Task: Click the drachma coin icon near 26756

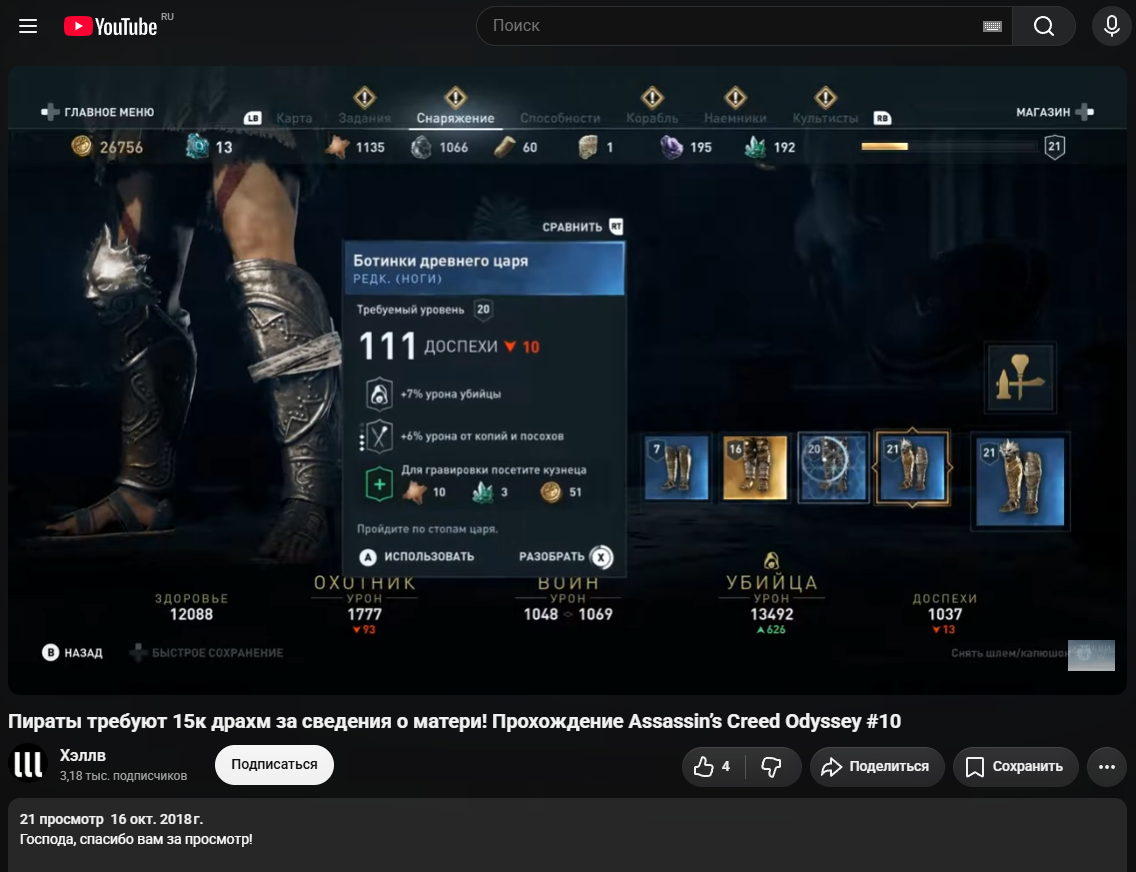Action: click(82, 147)
